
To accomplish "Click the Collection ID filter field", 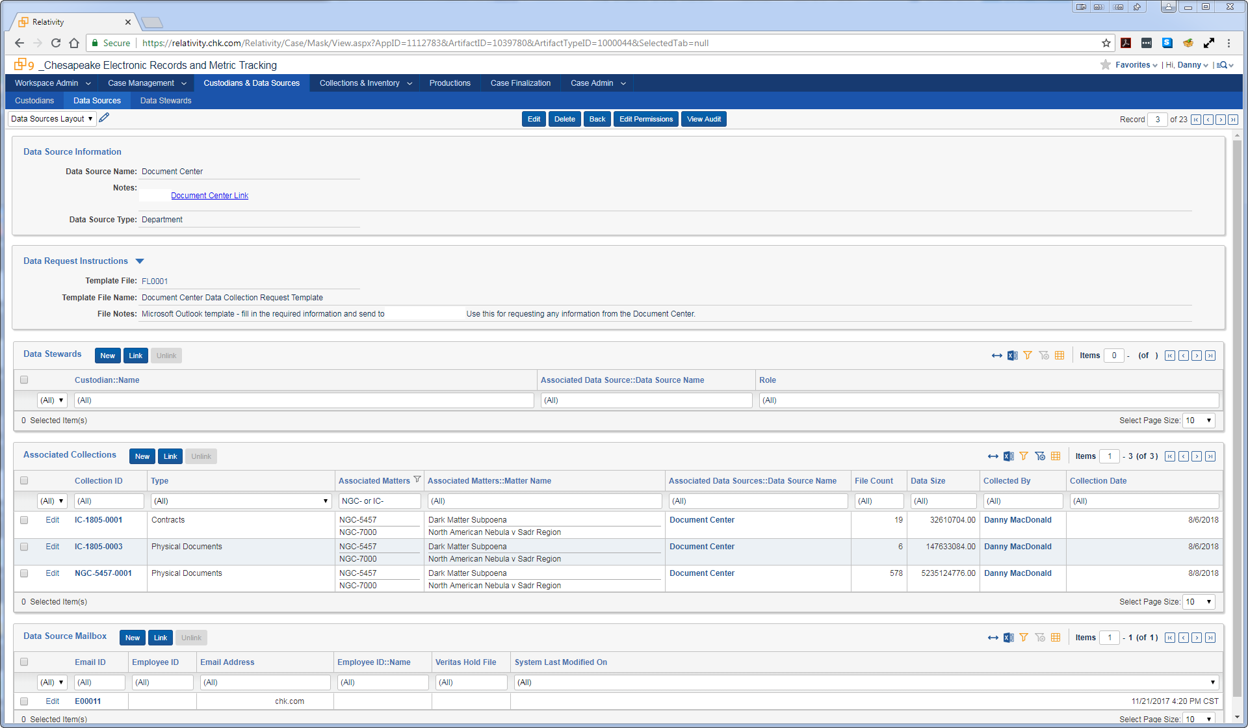I will pos(109,501).
